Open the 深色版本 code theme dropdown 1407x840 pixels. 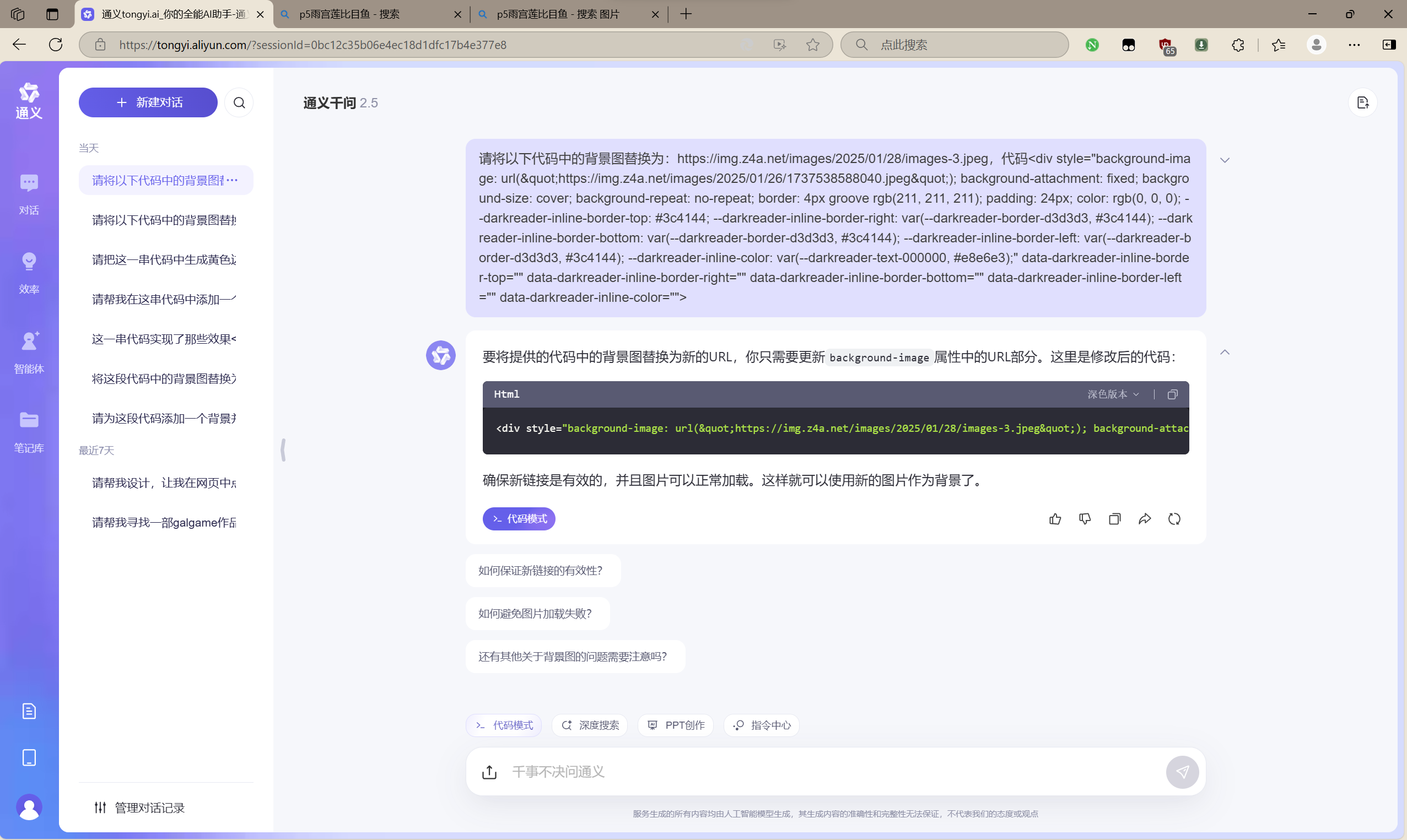(1113, 394)
